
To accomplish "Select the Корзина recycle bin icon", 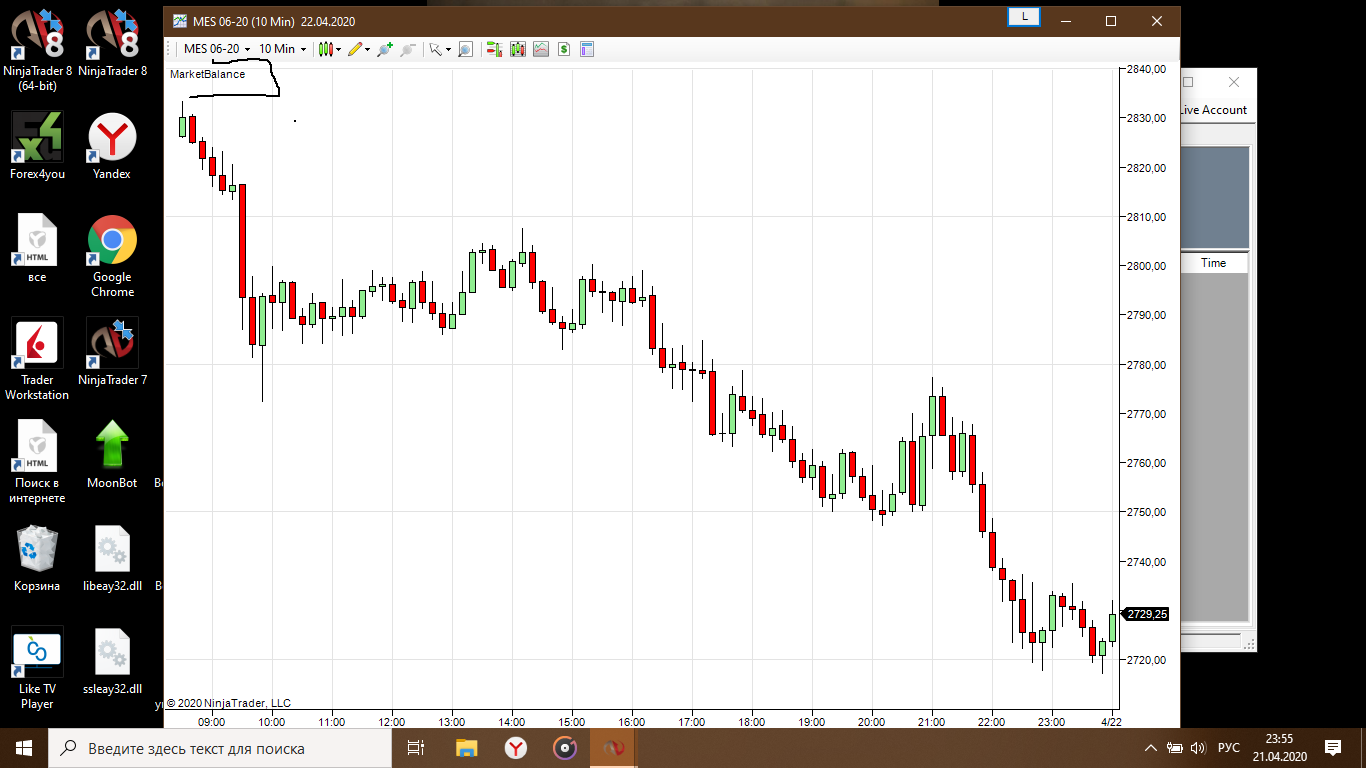I will [37, 558].
